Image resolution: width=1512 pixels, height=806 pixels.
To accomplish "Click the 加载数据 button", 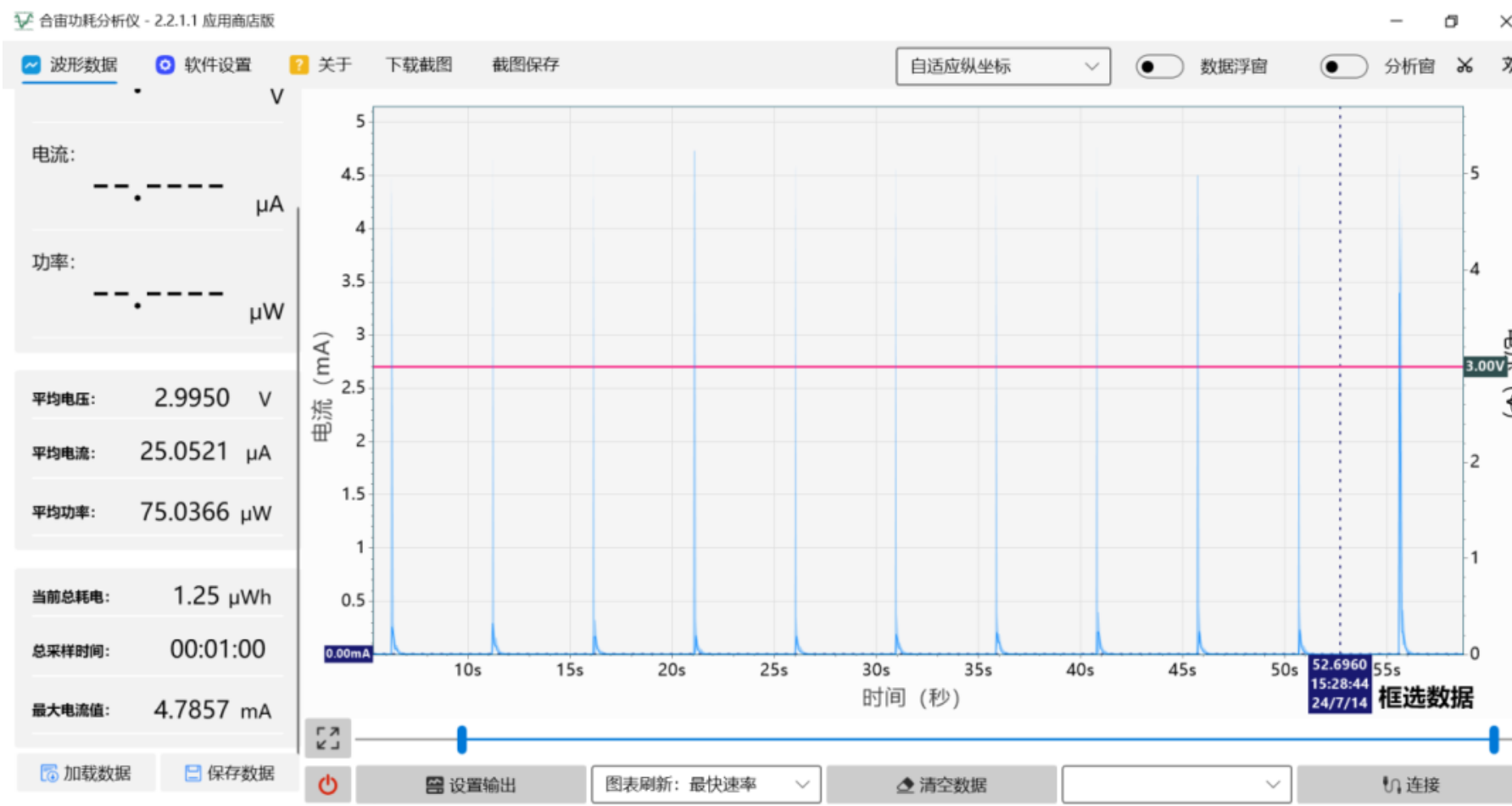I will (86, 773).
